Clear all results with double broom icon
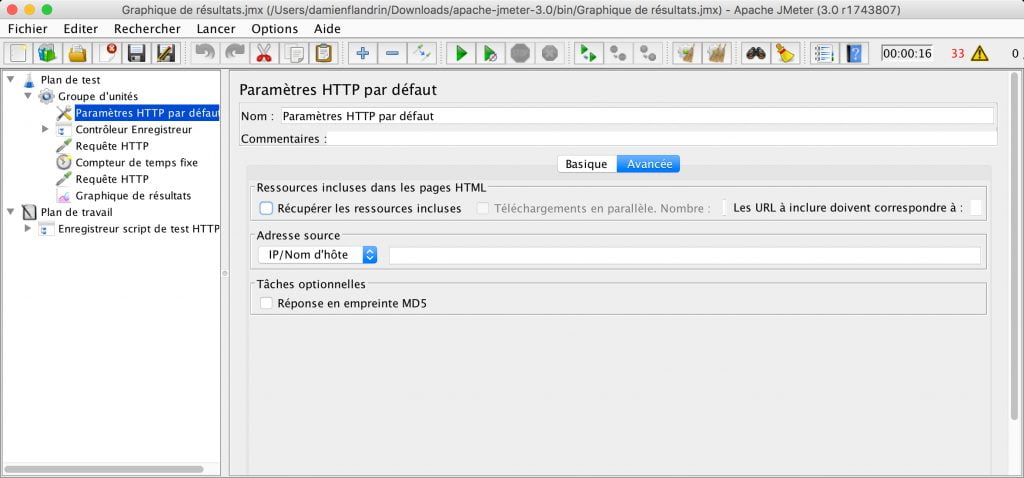The image size is (1024, 478). 716,53
